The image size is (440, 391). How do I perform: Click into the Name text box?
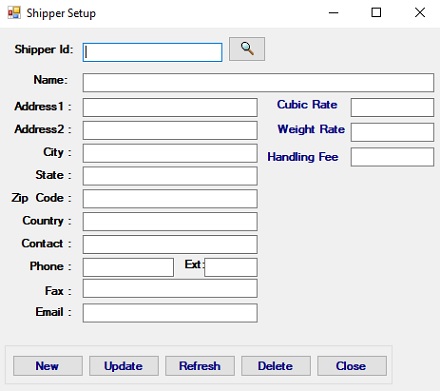point(258,83)
